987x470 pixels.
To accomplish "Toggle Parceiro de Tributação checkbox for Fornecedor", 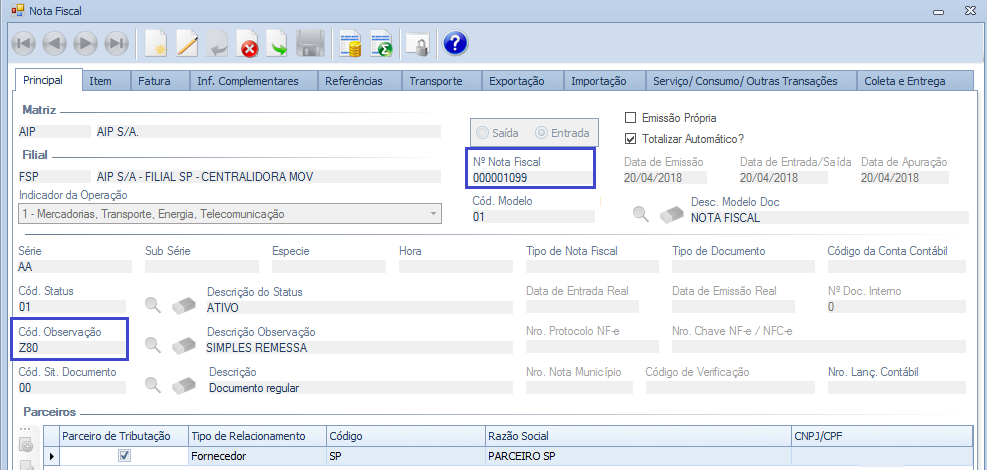I will (124, 456).
